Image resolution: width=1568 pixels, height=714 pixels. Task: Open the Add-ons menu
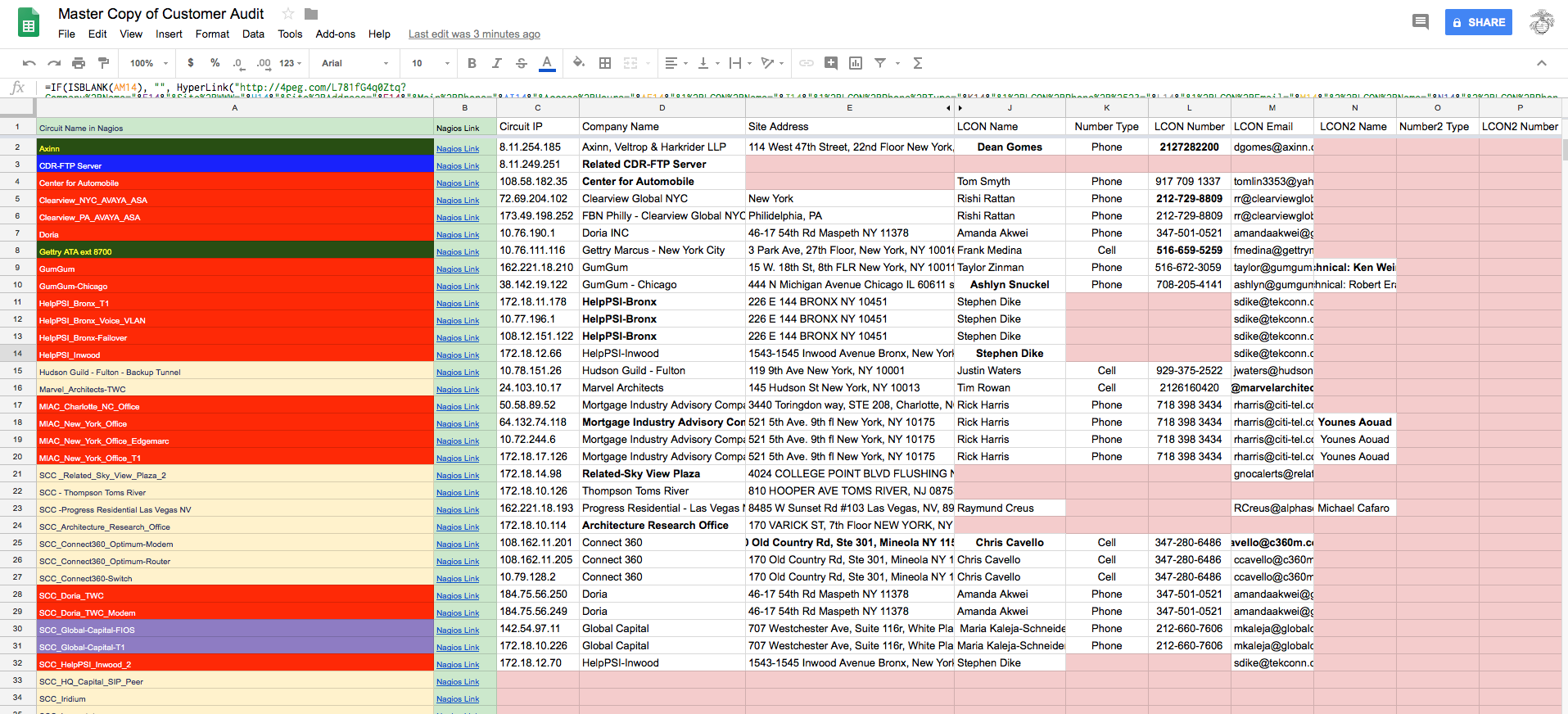pos(336,34)
